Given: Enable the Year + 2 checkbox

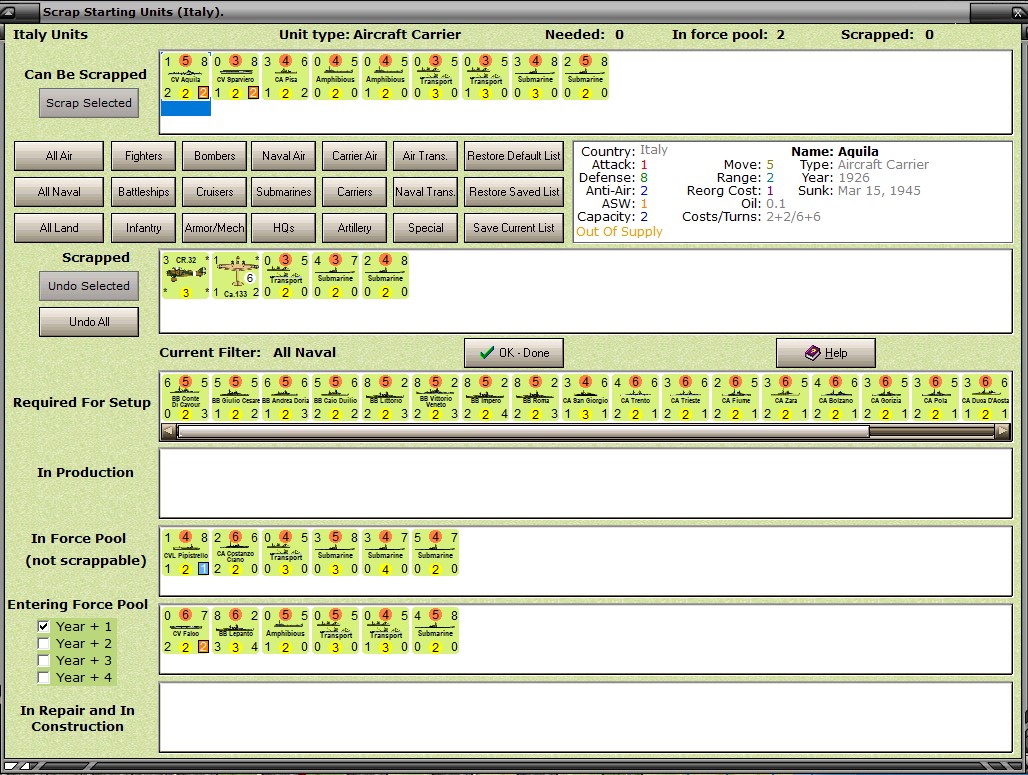Looking at the screenshot, I should 43,643.
